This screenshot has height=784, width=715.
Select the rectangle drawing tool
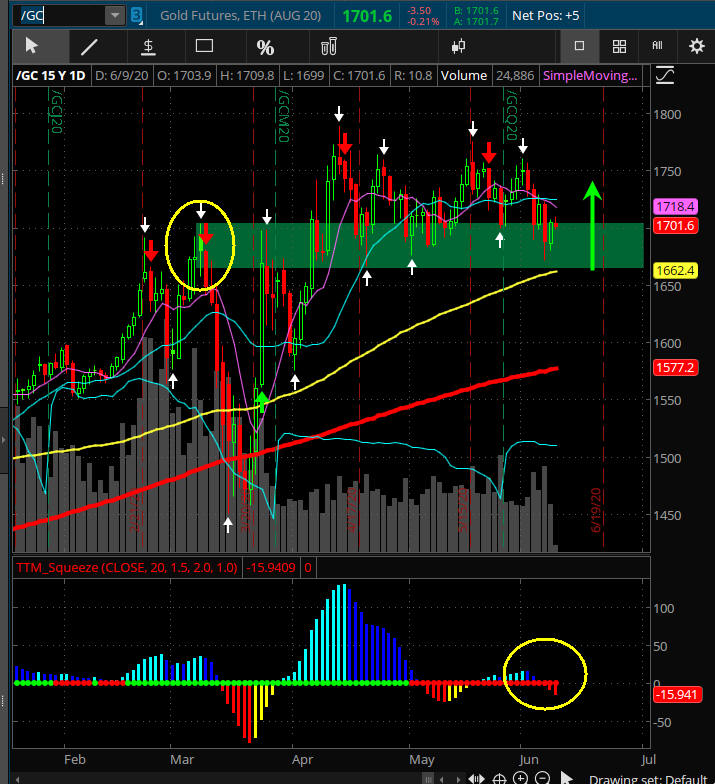tap(205, 46)
